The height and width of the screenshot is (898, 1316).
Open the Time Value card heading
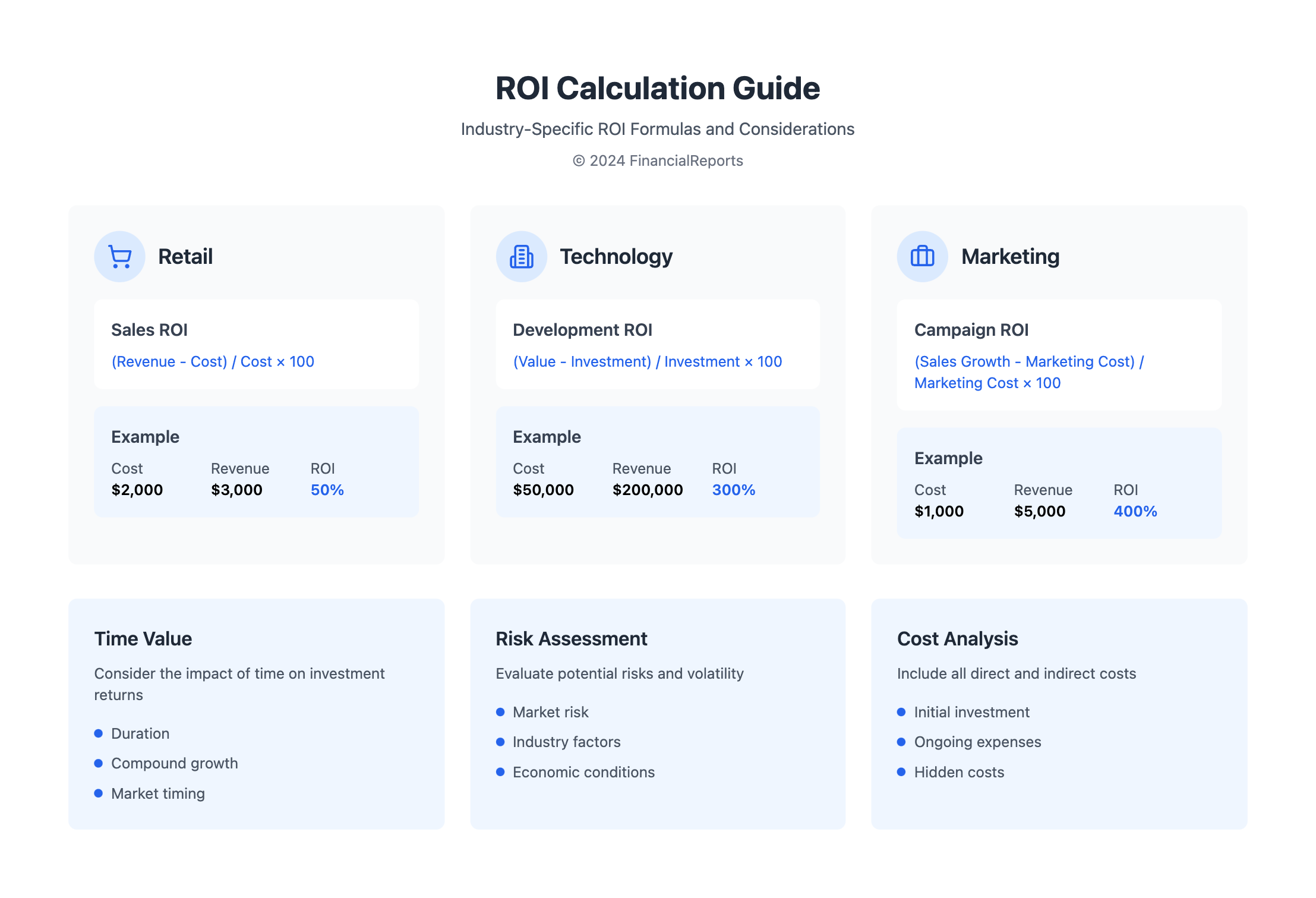(x=143, y=638)
